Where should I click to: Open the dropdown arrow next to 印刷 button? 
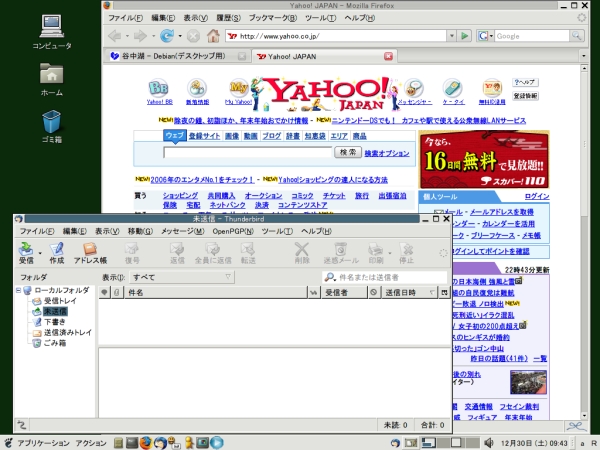coord(390,253)
